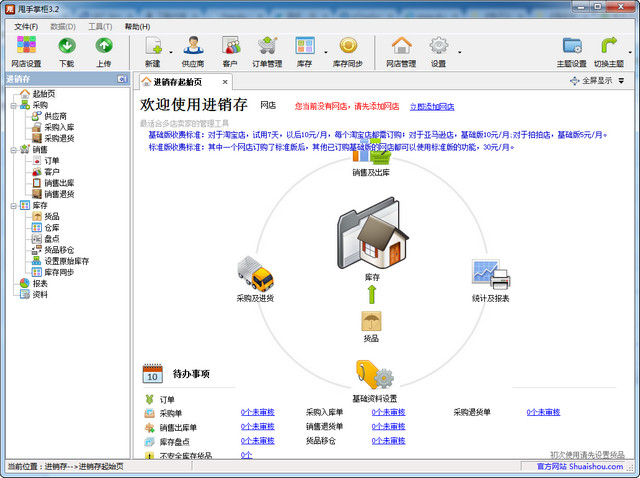The height and width of the screenshot is (478, 640).
Task: Open 网店设置 toolbar icon
Action: (26, 45)
